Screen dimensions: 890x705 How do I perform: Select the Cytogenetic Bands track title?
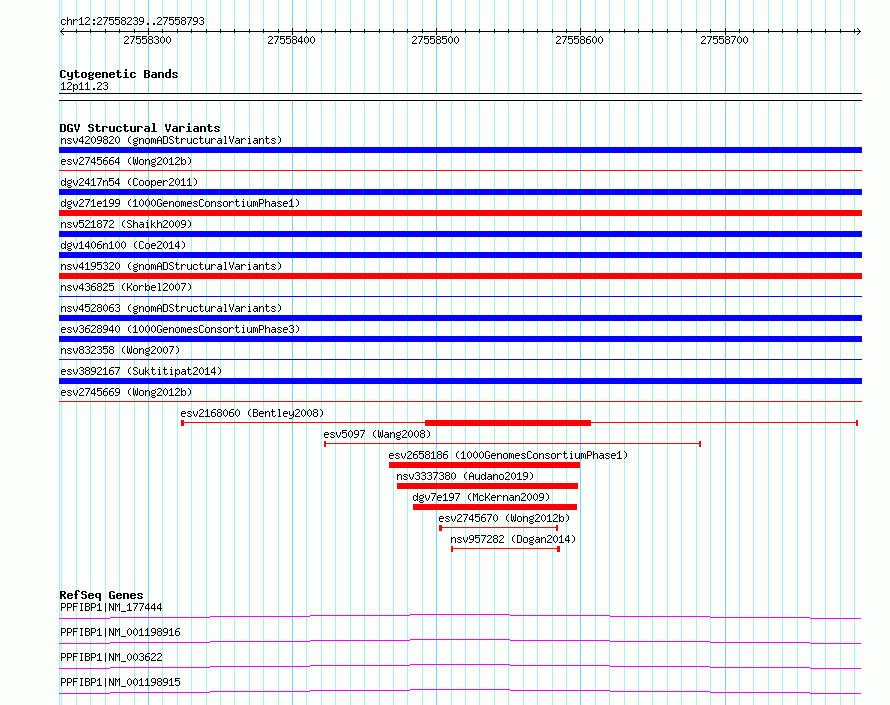tap(119, 74)
